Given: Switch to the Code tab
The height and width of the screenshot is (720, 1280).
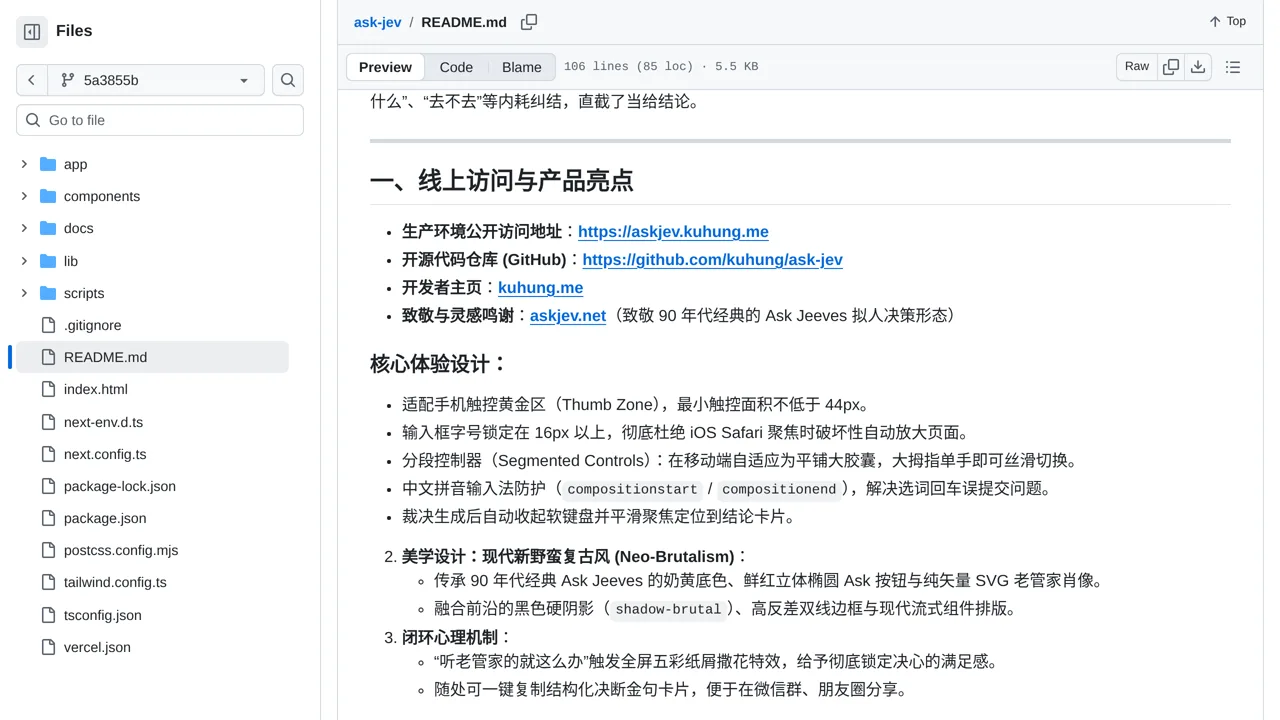Looking at the screenshot, I should [x=456, y=67].
